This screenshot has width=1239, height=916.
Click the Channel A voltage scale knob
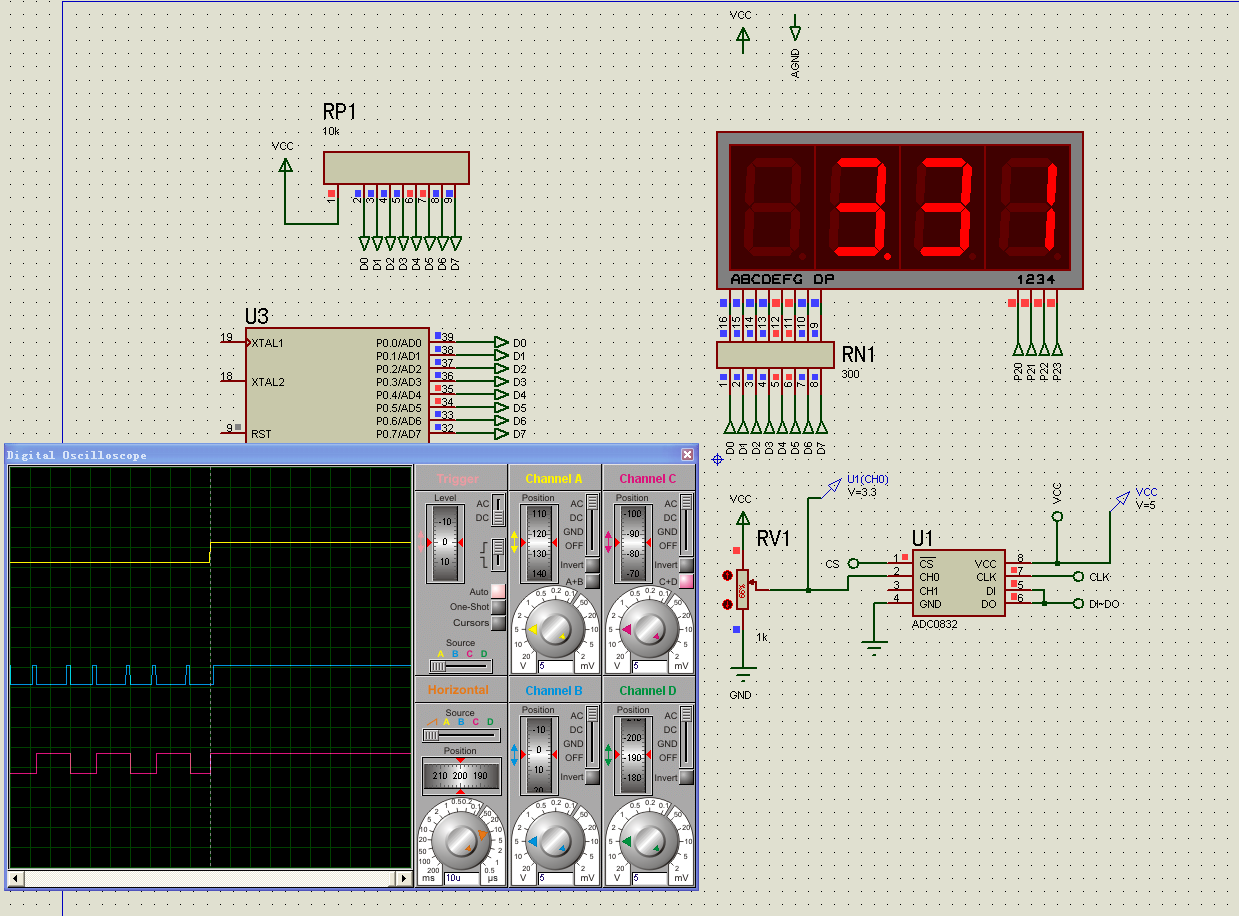554,629
